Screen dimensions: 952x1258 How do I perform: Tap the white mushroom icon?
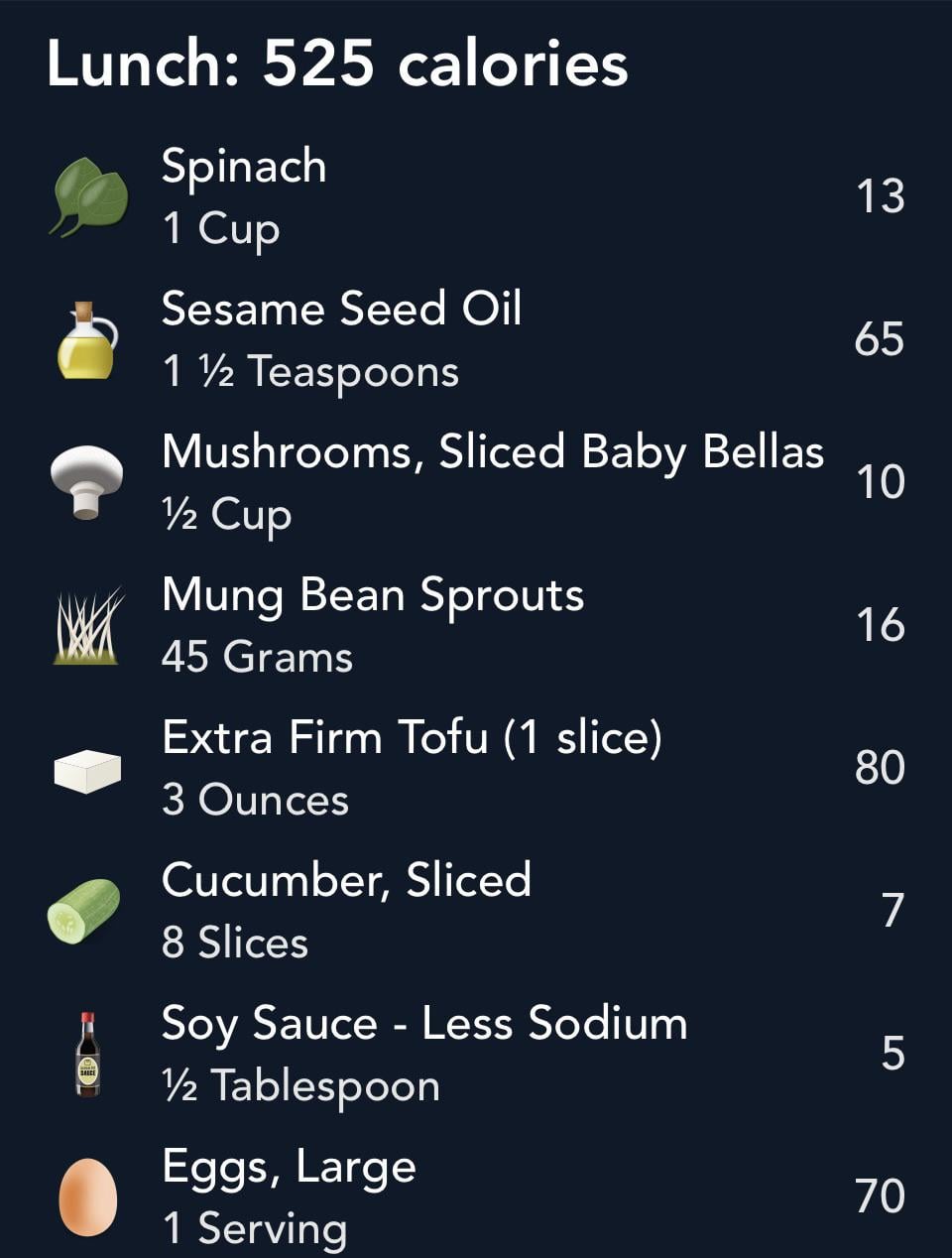coord(87,482)
